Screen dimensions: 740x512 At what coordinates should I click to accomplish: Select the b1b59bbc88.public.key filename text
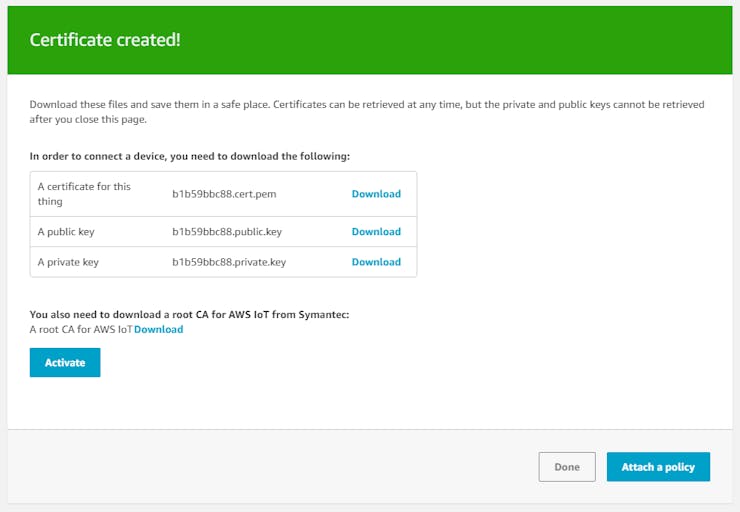(x=227, y=232)
